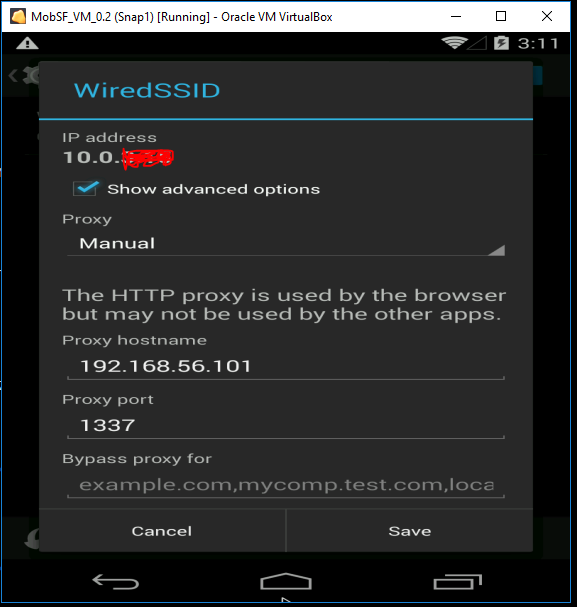This screenshot has width=577, height=607.
Task: Tap the Wi-Fi signal status icon
Action: (x=454, y=43)
